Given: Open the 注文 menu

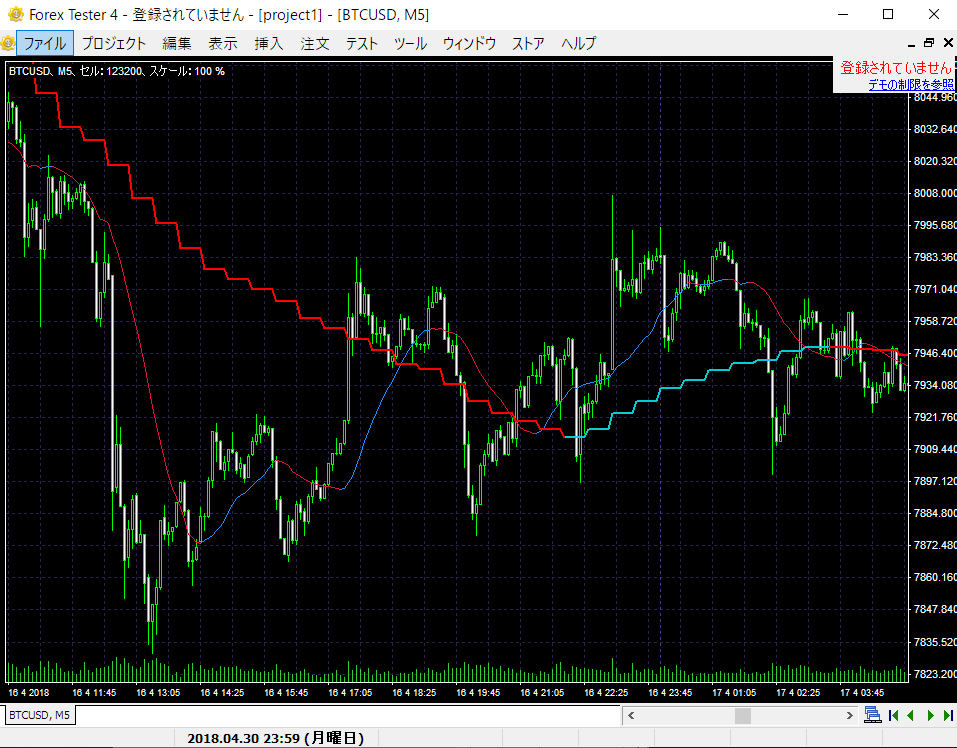Looking at the screenshot, I should click(x=315, y=43).
